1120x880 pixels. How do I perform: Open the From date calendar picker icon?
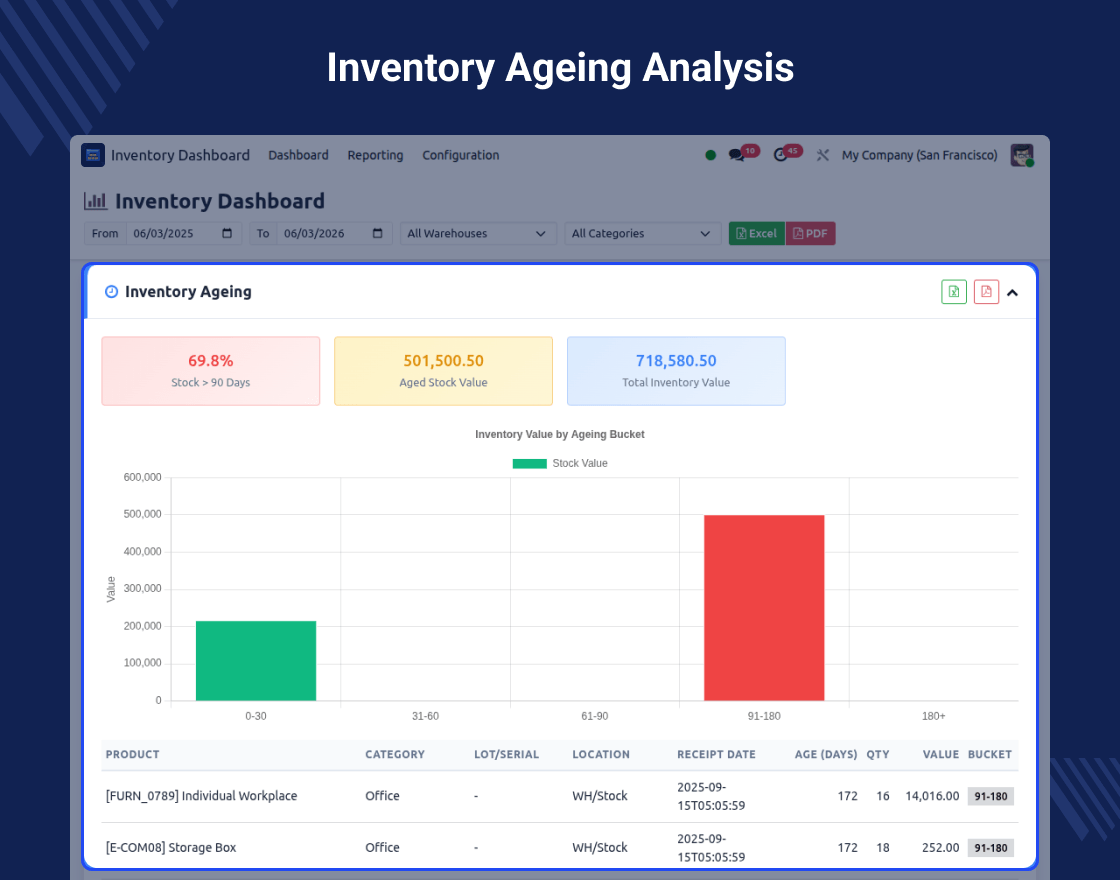pos(227,234)
